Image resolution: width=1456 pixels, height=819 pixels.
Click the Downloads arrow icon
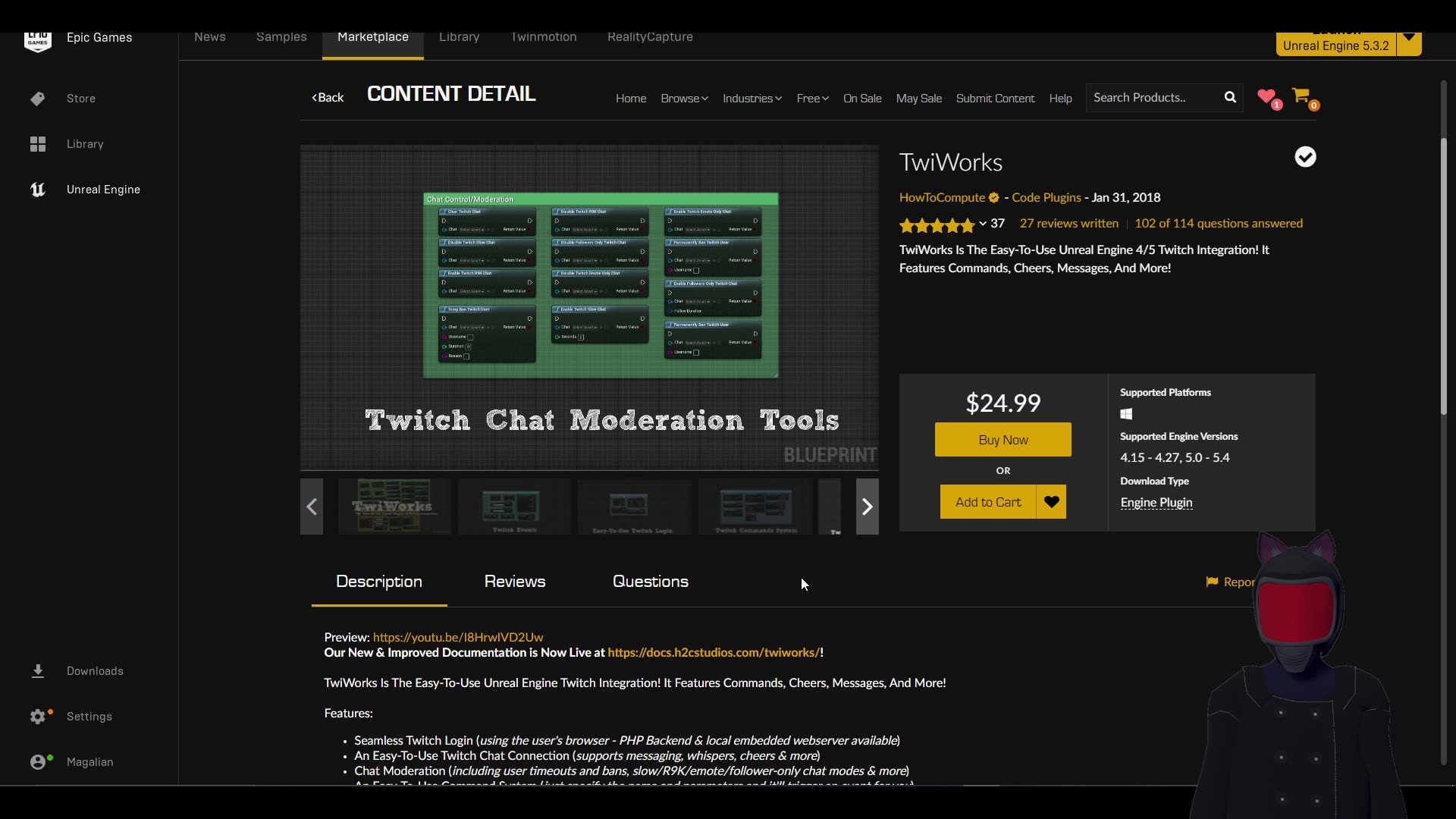[x=38, y=671]
